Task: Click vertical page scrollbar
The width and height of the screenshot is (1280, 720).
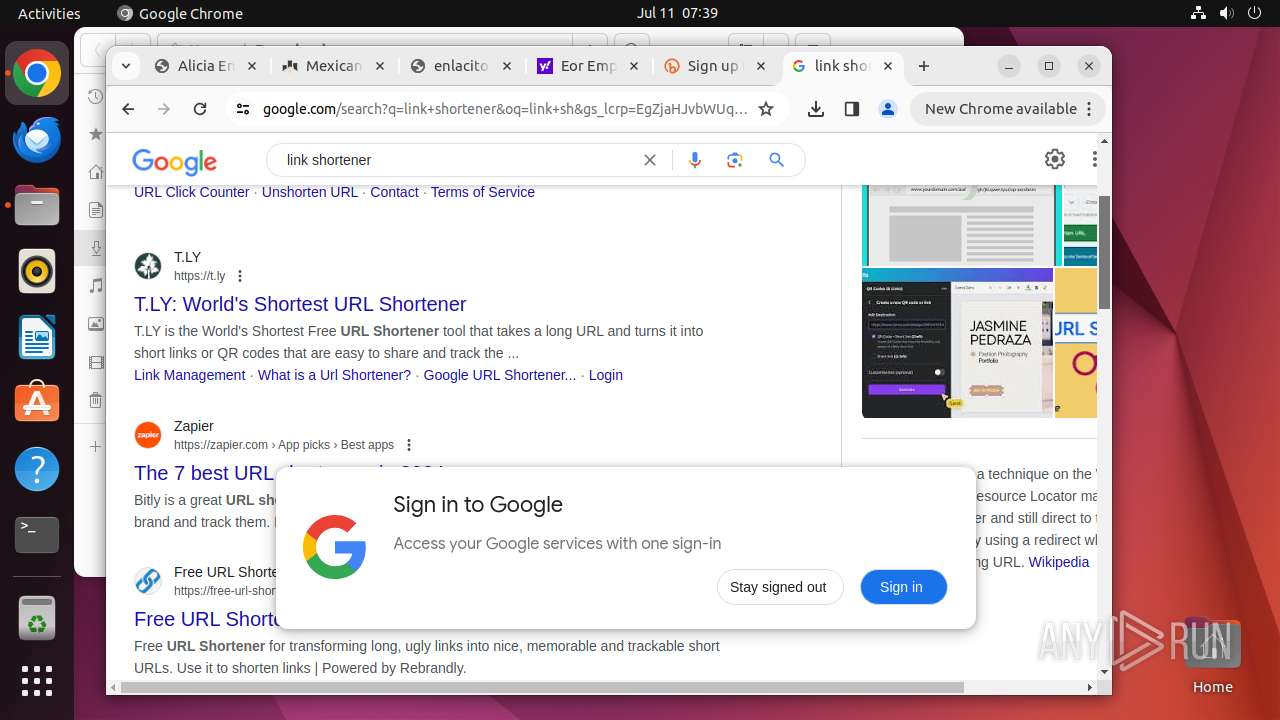Action: (1104, 250)
